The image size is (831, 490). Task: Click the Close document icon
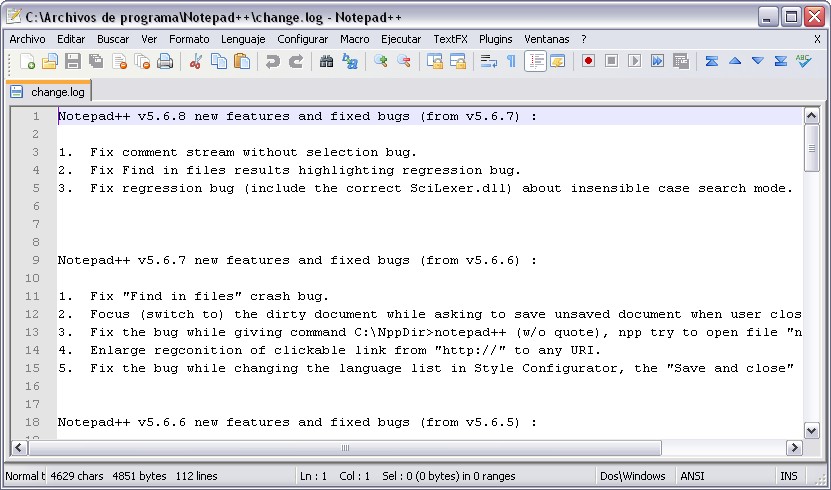point(119,61)
